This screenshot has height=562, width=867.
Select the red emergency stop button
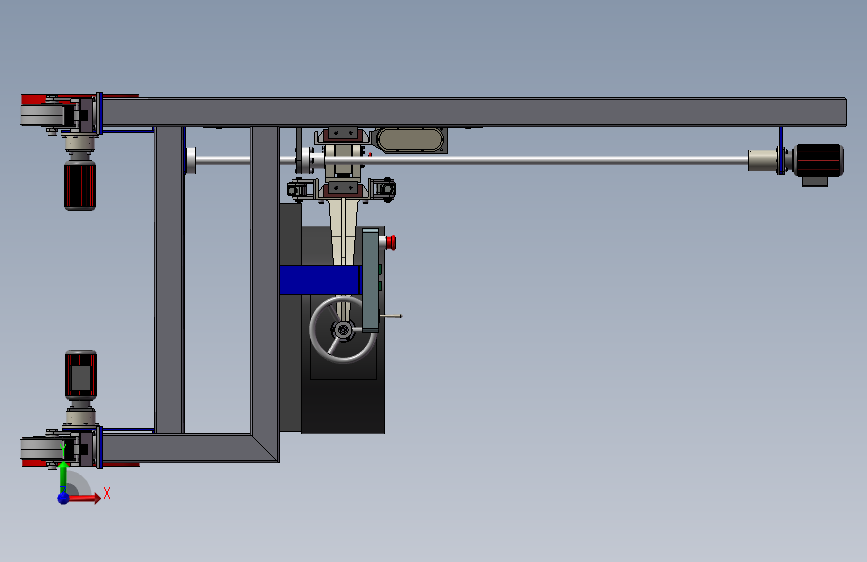(x=390, y=242)
